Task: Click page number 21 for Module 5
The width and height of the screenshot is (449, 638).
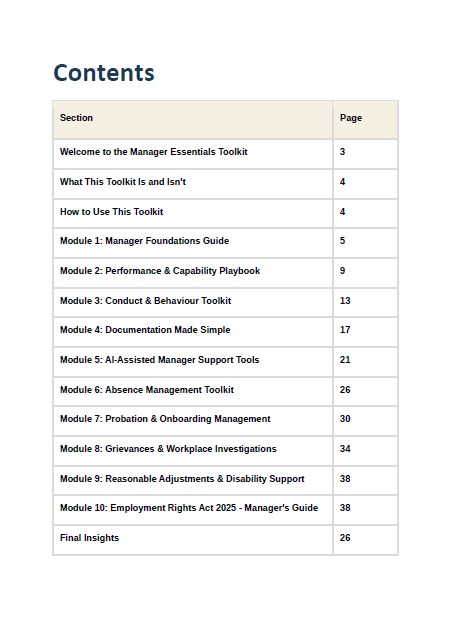Action: click(345, 360)
